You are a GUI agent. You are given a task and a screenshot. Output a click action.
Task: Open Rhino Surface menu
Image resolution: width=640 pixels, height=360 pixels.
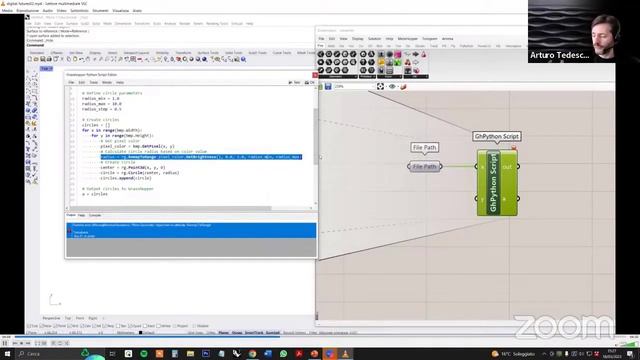(72, 24)
